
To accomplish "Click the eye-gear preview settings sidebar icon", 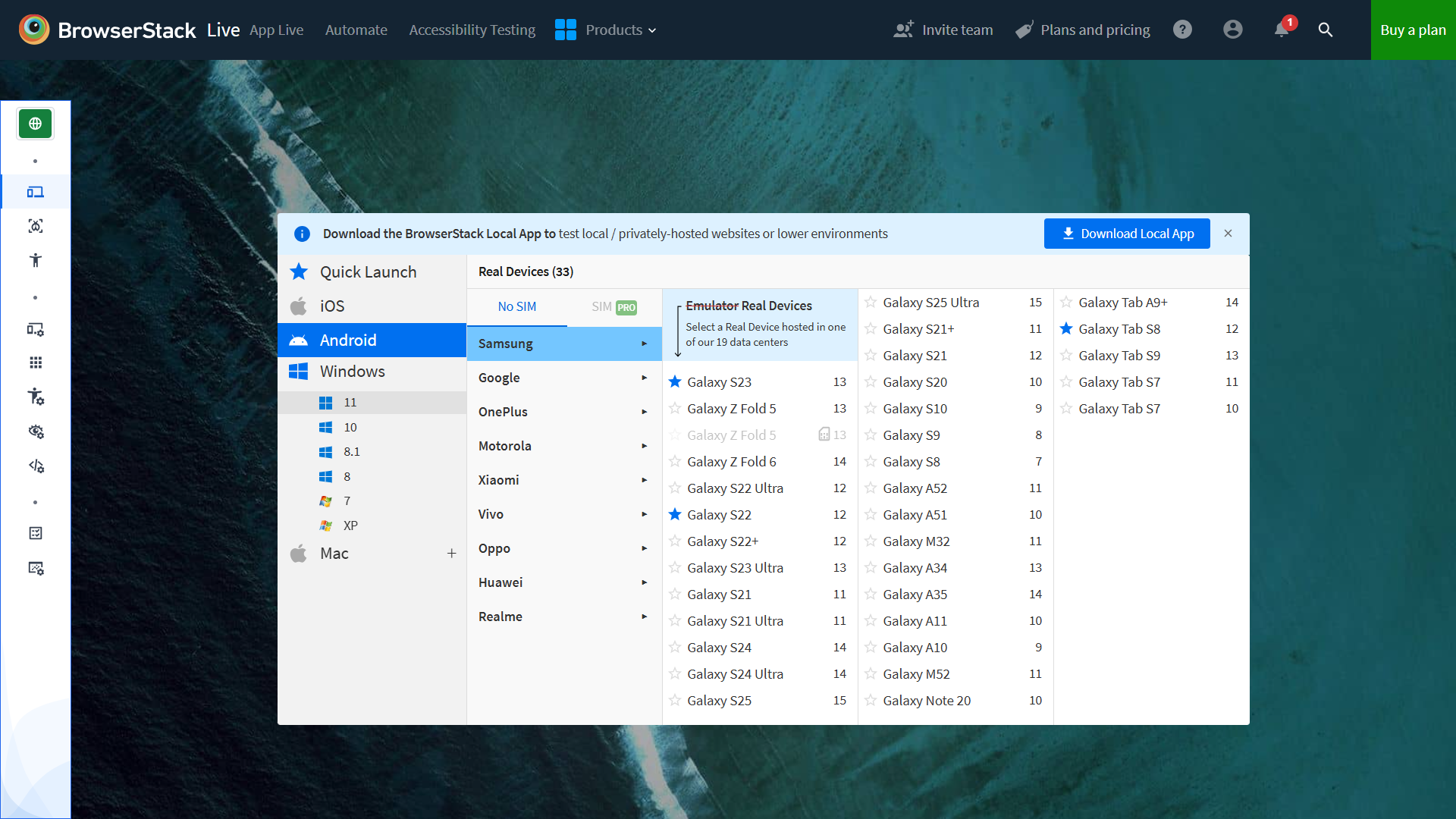I will [x=35, y=431].
